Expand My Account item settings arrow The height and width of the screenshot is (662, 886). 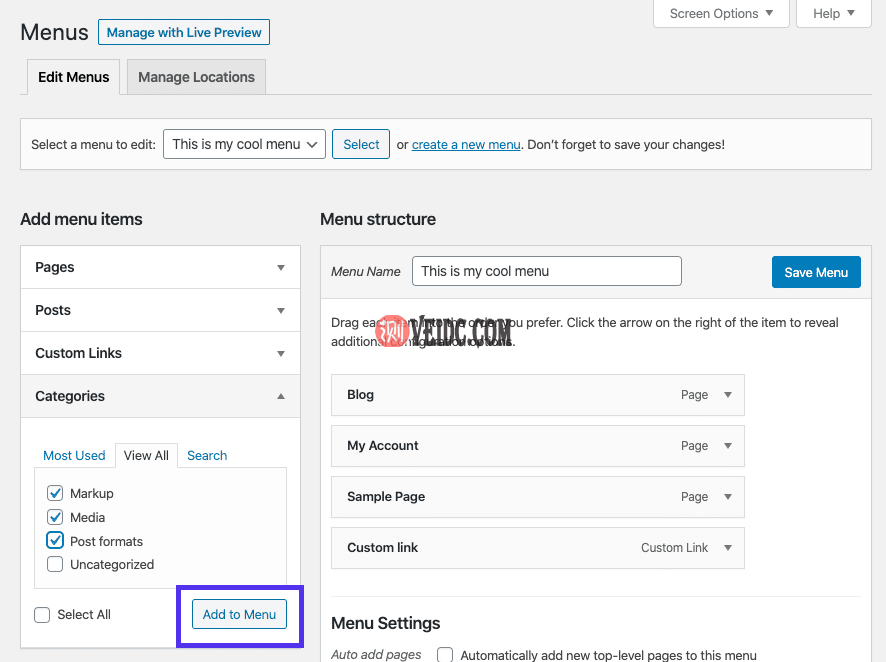728,446
